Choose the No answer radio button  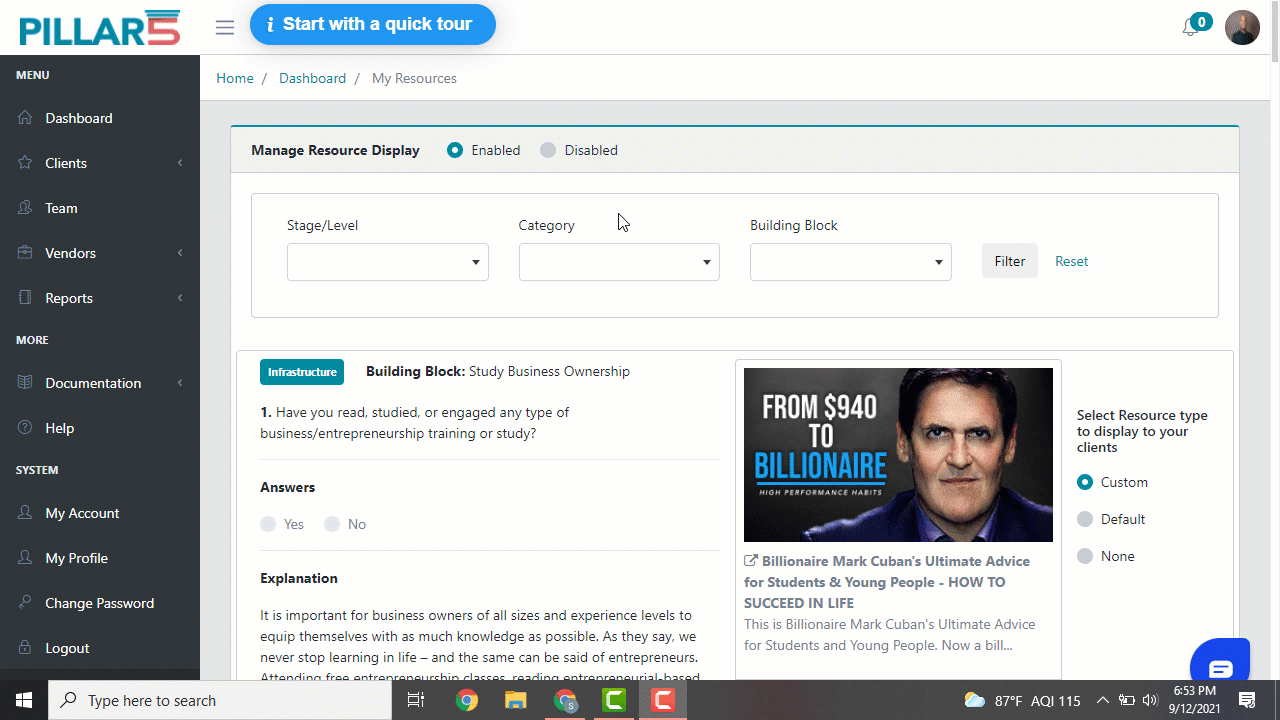click(x=332, y=524)
